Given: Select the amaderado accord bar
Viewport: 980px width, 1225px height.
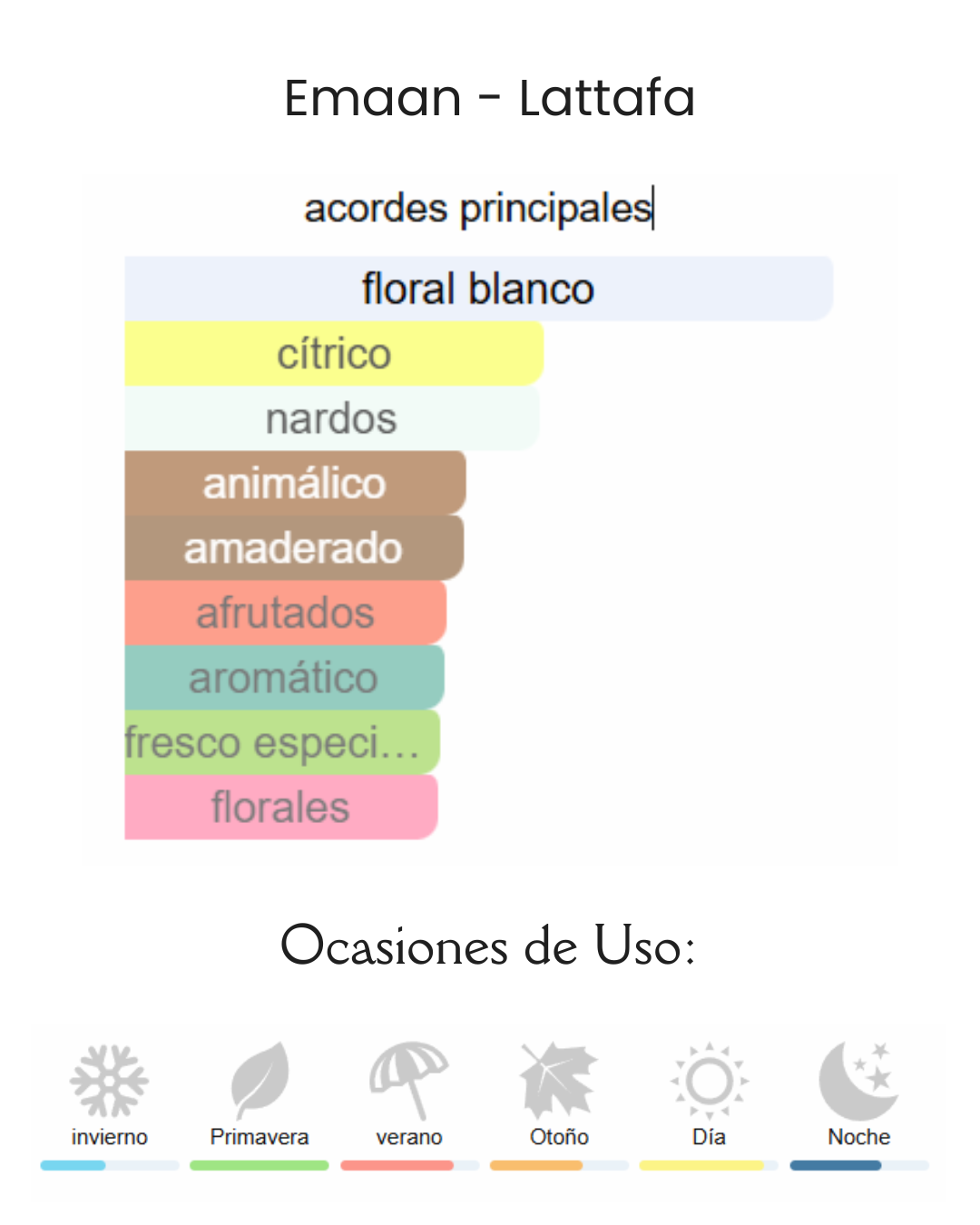Looking at the screenshot, I should [x=293, y=548].
